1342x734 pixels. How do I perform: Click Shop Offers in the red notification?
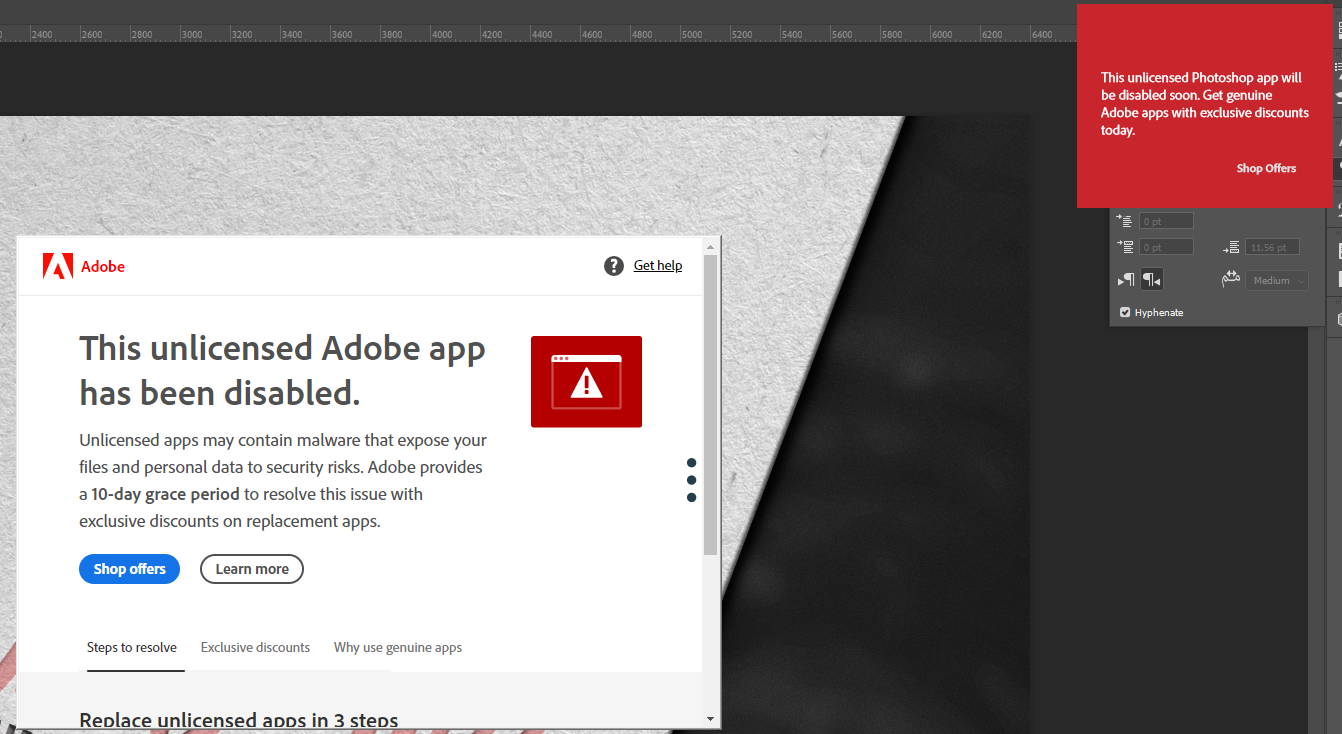(x=1266, y=169)
